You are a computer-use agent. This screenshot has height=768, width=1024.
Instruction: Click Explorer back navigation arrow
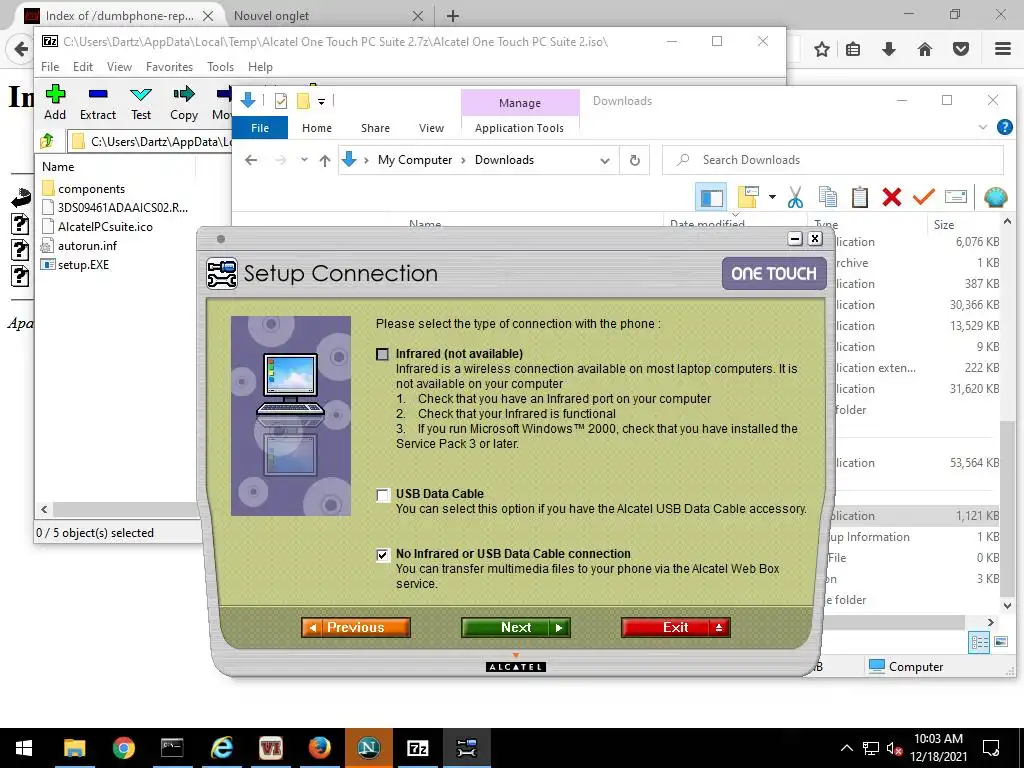click(x=251, y=160)
